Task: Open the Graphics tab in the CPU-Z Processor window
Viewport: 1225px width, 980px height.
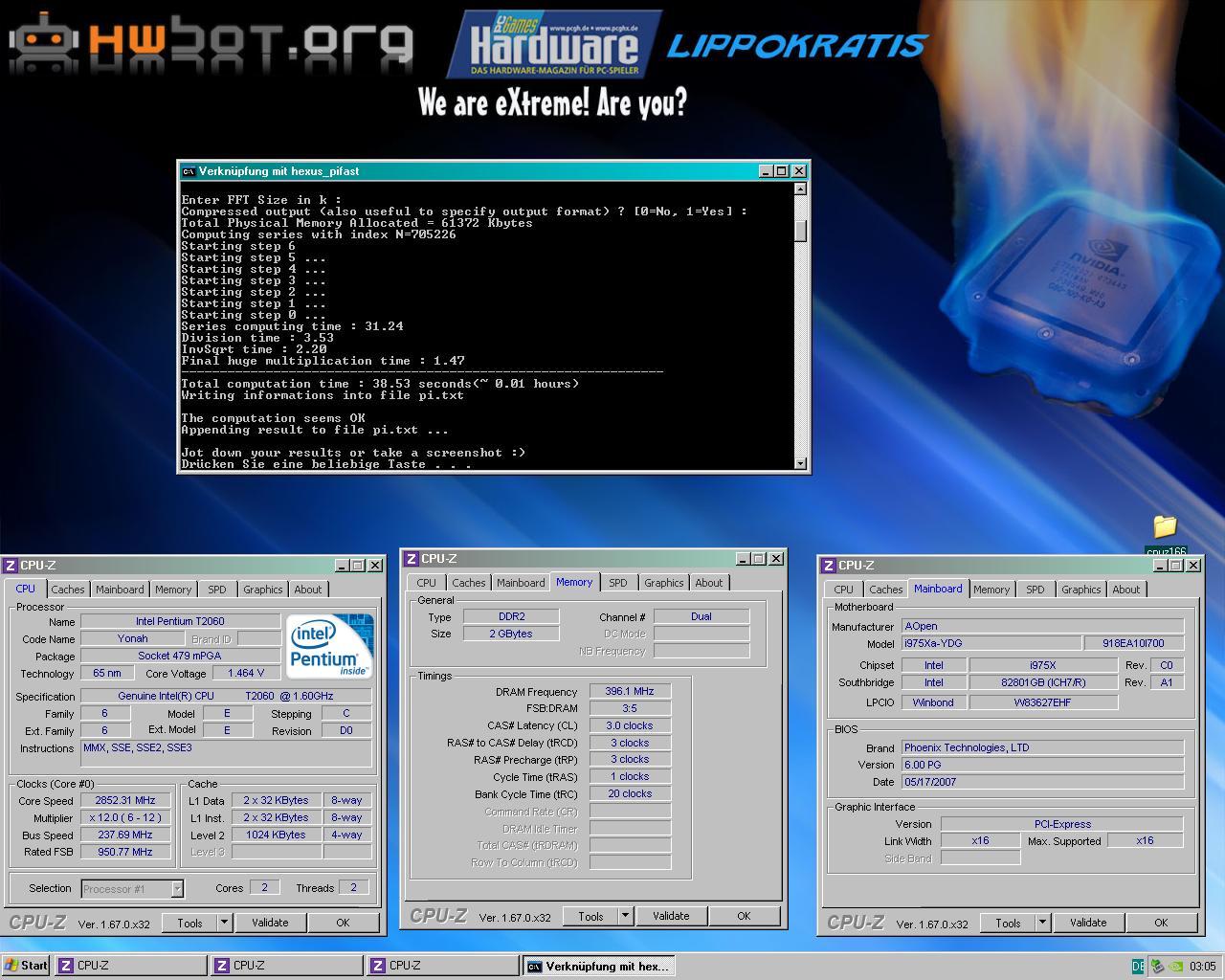Action: coord(262,590)
